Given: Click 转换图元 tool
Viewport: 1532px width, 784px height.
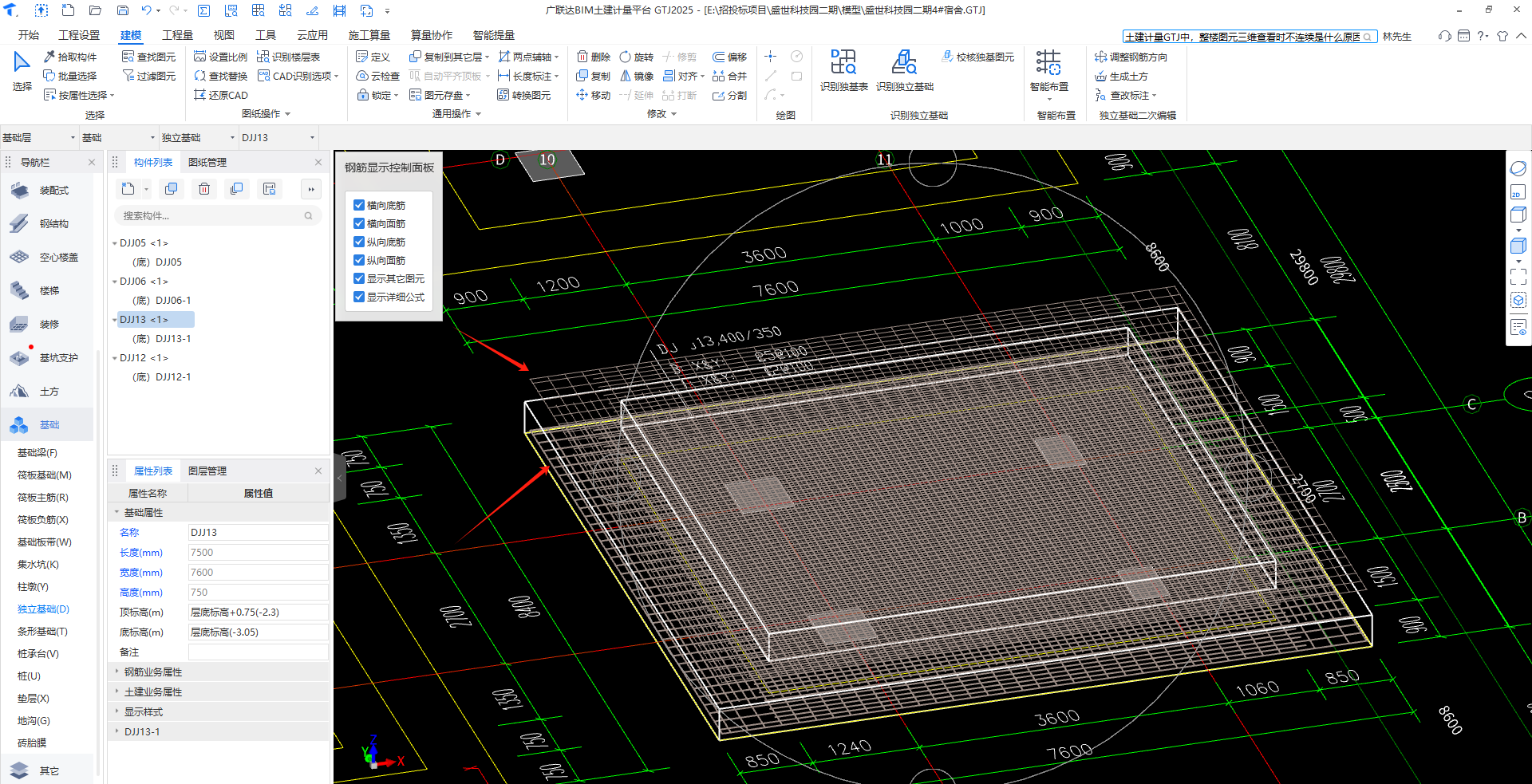Looking at the screenshot, I should click(x=523, y=95).
